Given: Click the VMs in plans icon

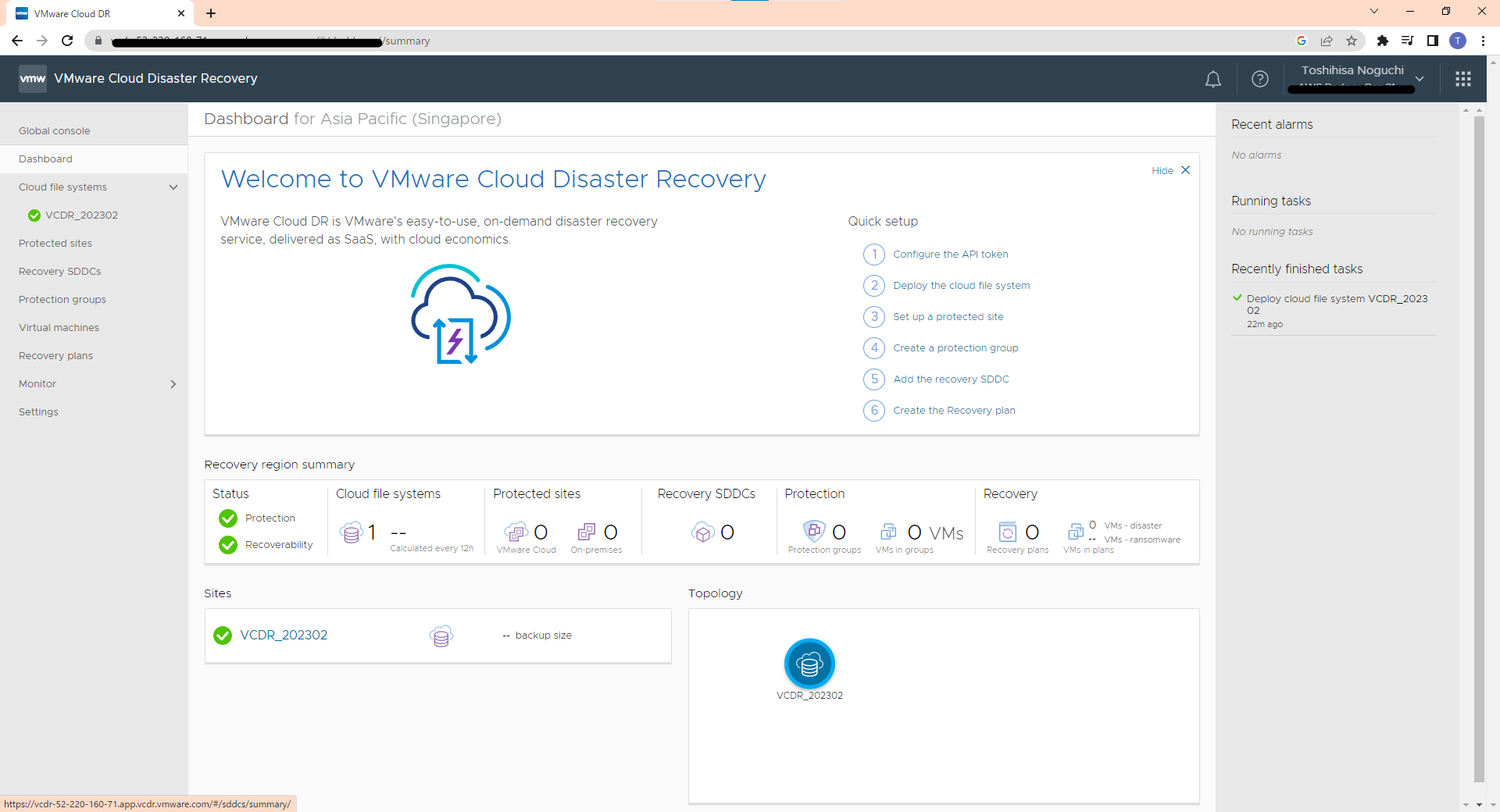Looking at the screenshot, I should coord(1076,532).
